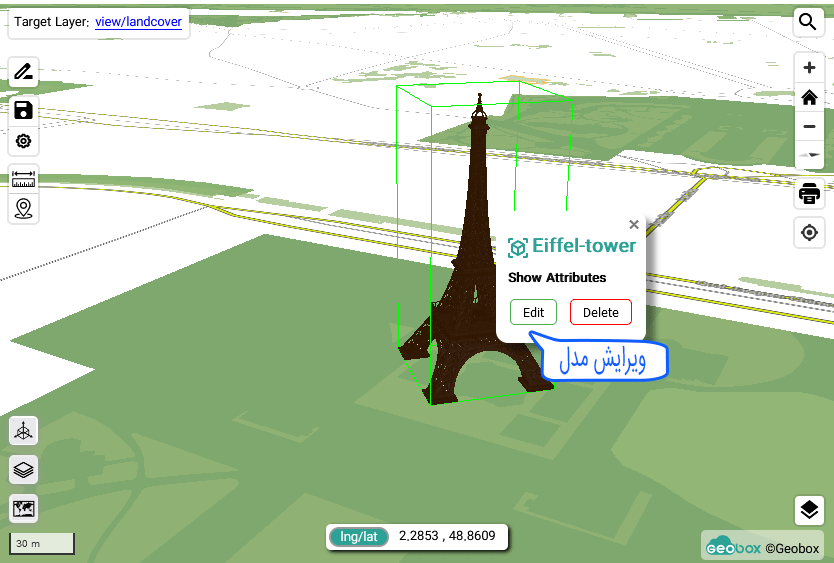Open the magnifier search tool
The image size is (834, 563).
pyautogui.click(x=808, y=21)
